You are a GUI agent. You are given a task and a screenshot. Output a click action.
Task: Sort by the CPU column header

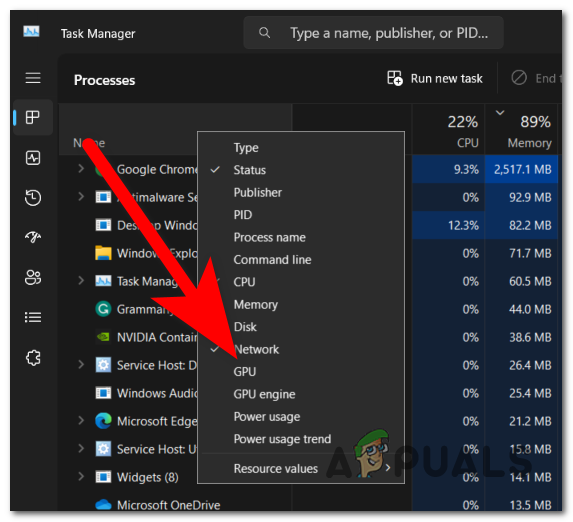[448, 129]
